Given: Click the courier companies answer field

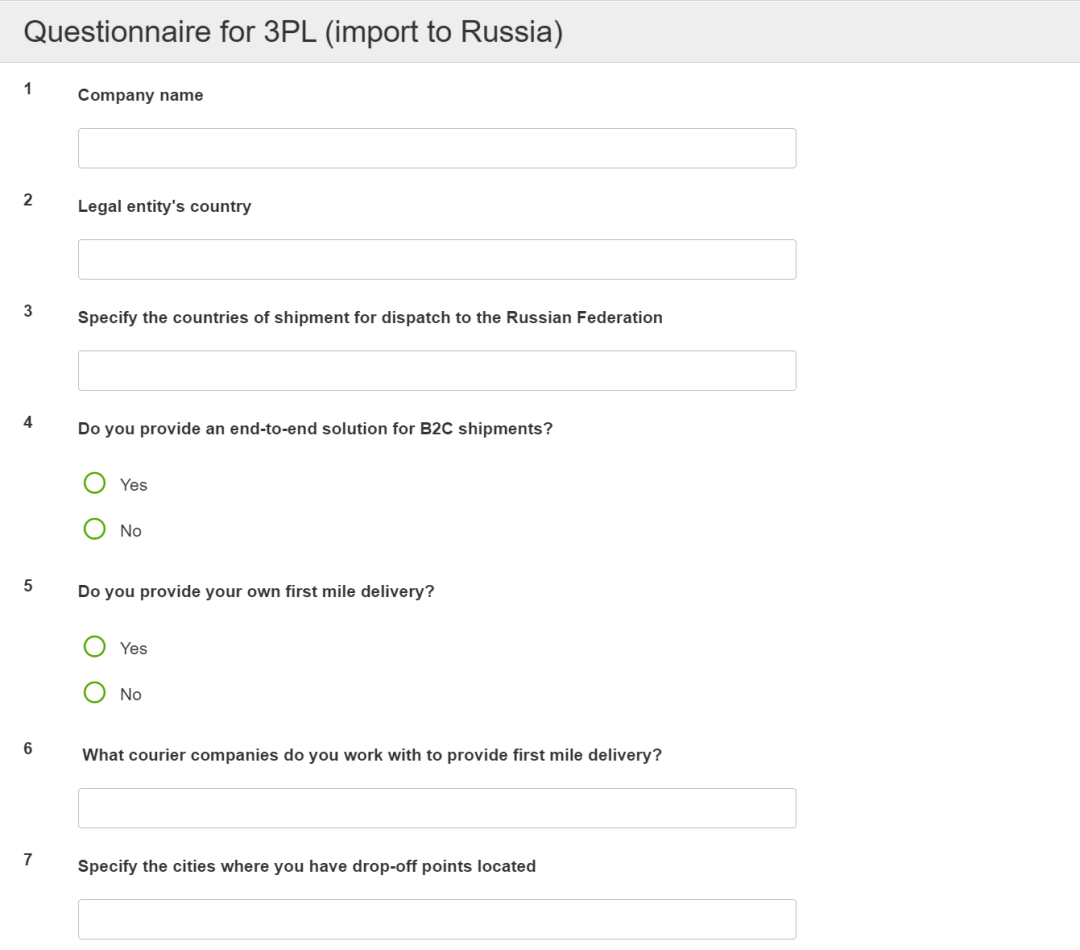Looking at the screenshot, I should click(x=437, y=808).
